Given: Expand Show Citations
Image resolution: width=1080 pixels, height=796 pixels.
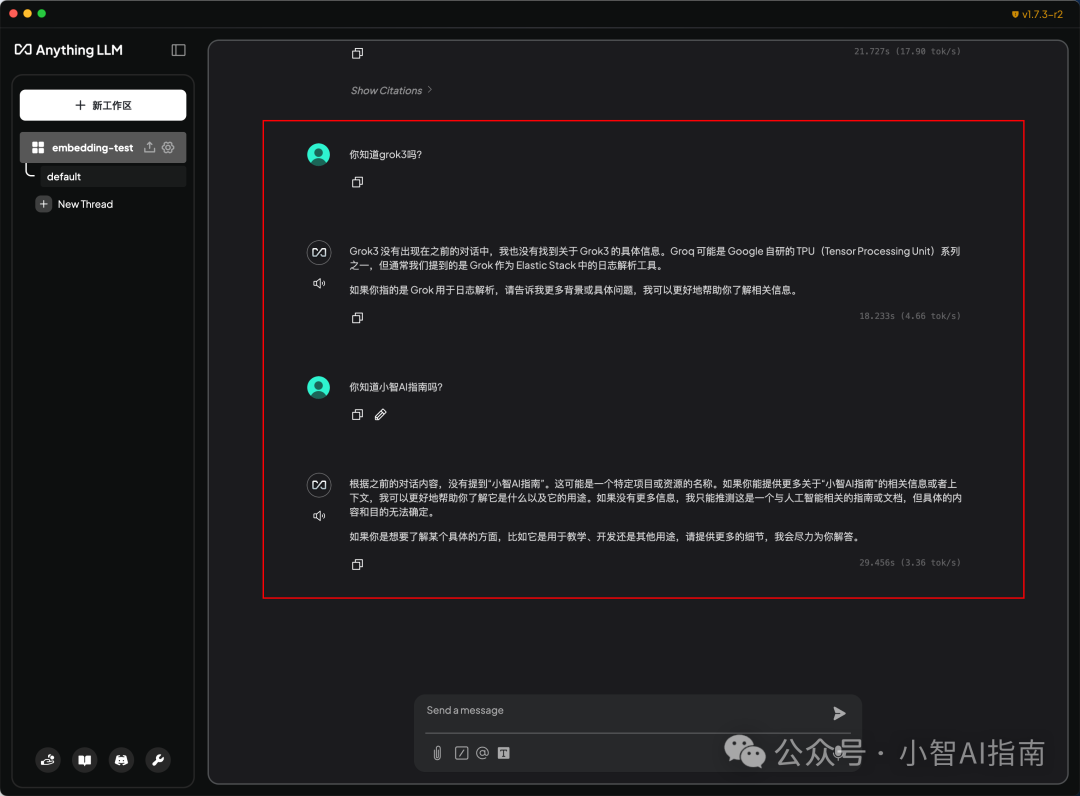Looking at the screenshot, I should 391,90.
